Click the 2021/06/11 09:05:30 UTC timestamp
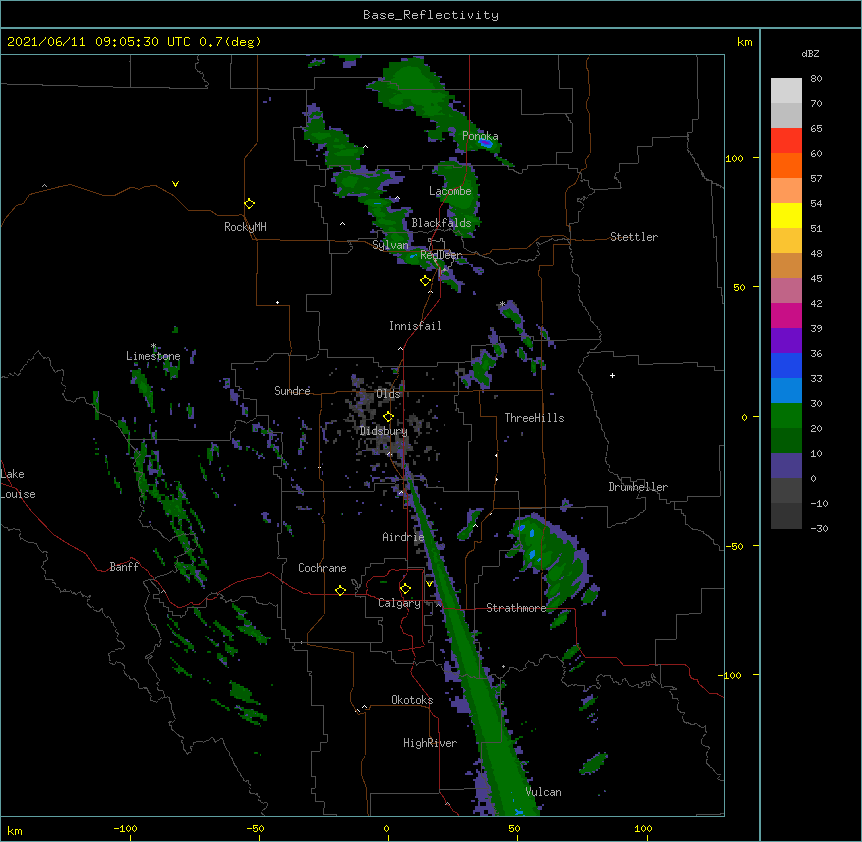The height and width of the screenshot is (842, 862). (x=100, y=42)
